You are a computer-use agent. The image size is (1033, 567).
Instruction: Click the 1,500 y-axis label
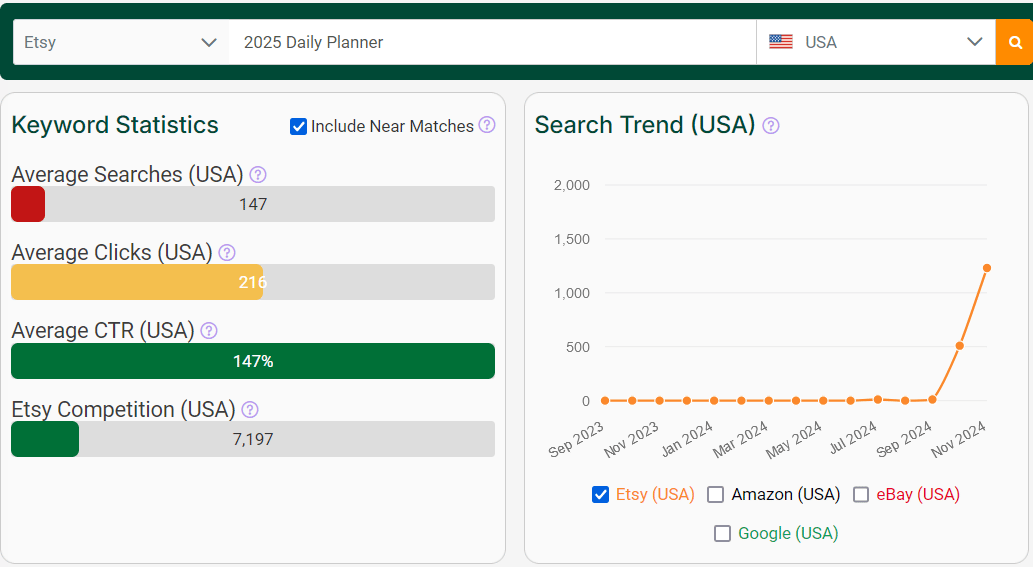[571, 239]
